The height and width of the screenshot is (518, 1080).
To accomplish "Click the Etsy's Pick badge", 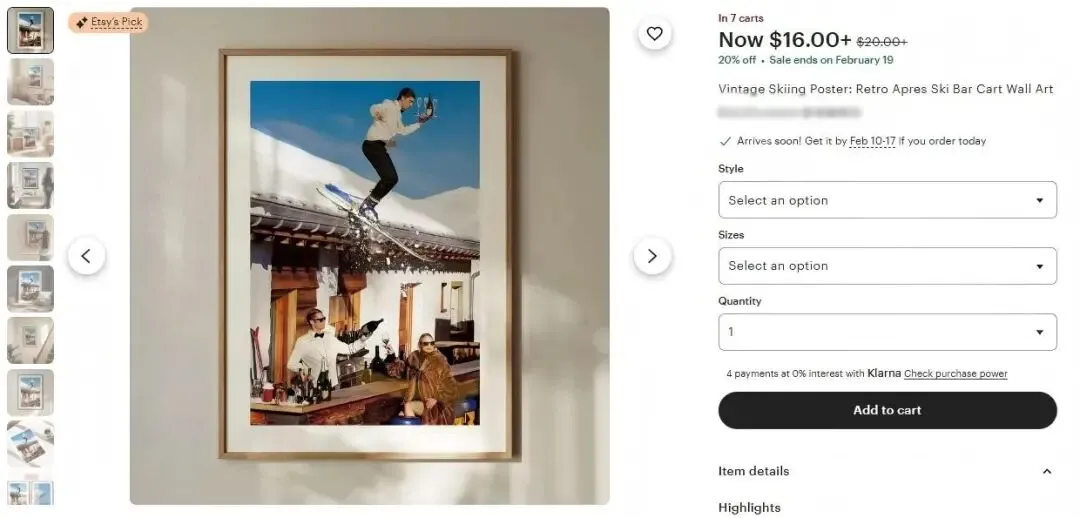I will click(108, 22).
